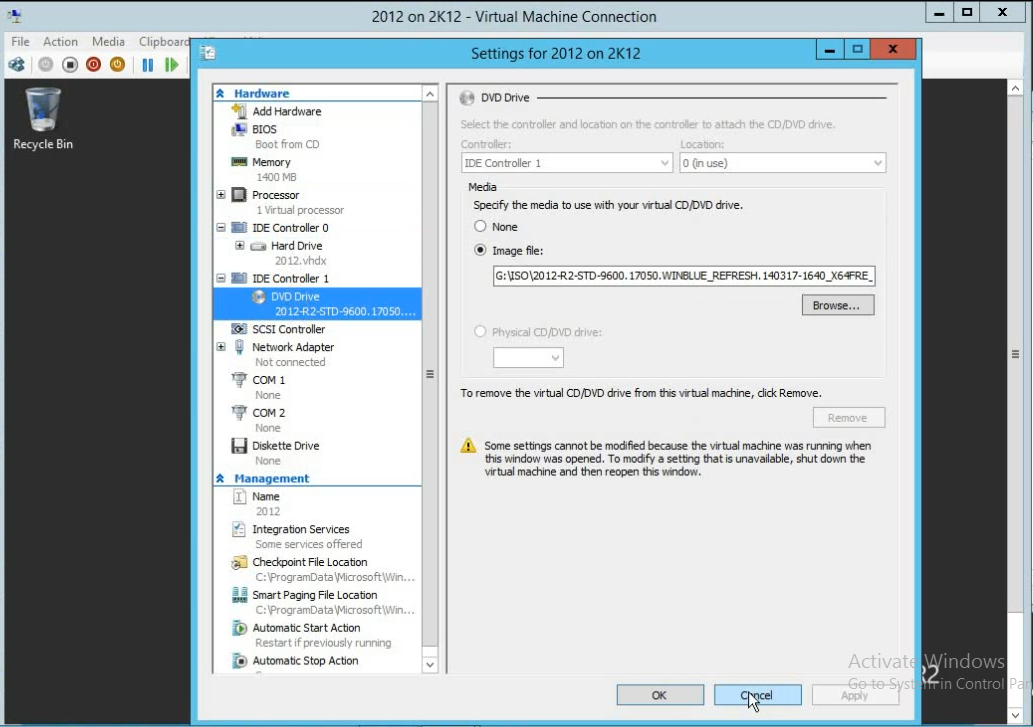Click the red Shut Down icon
This screenshot has height=727, width=1033.
coord(94,65)
